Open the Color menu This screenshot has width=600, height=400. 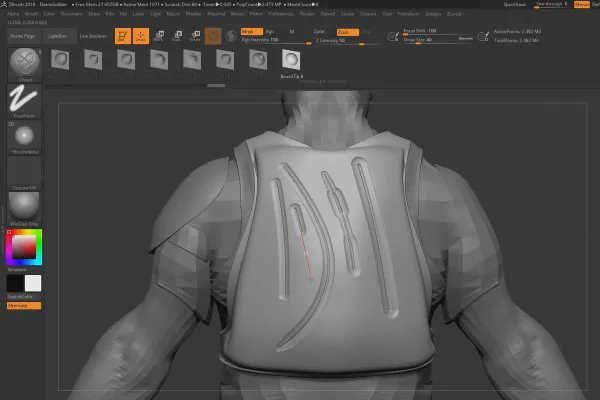[49, 14]
